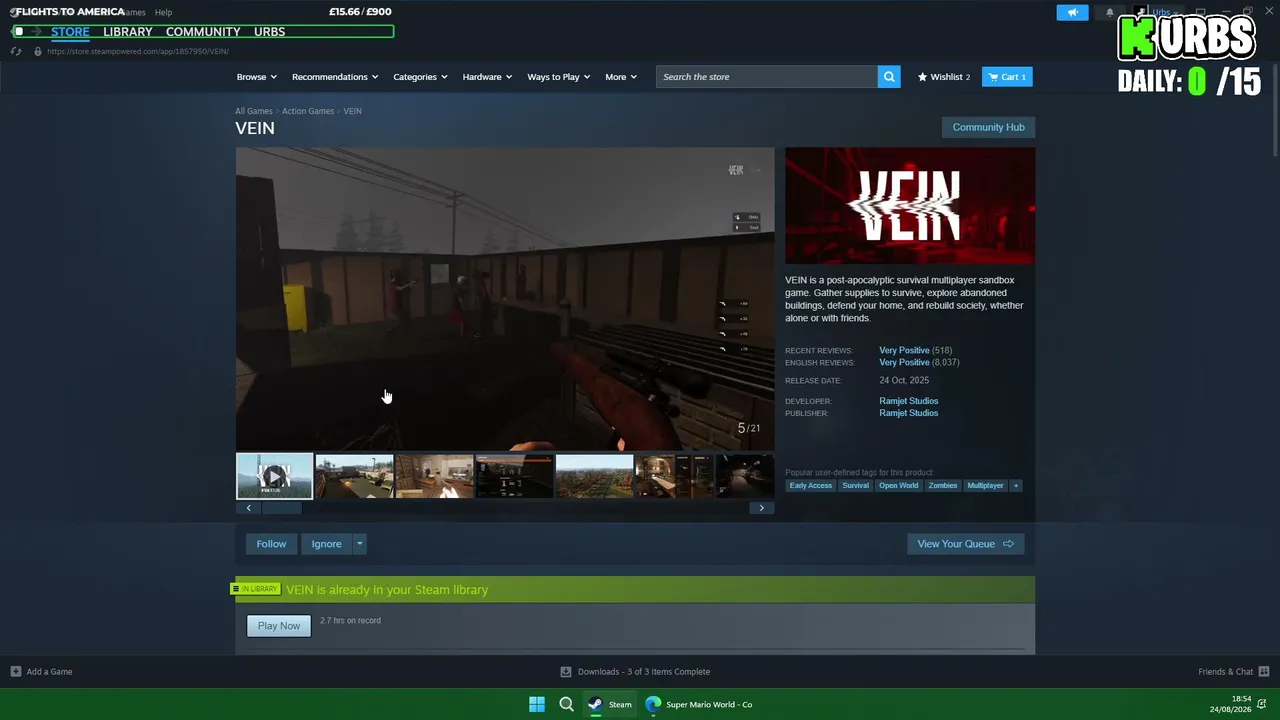Go to the All Games breadcrumb

[x=254, y=111]
